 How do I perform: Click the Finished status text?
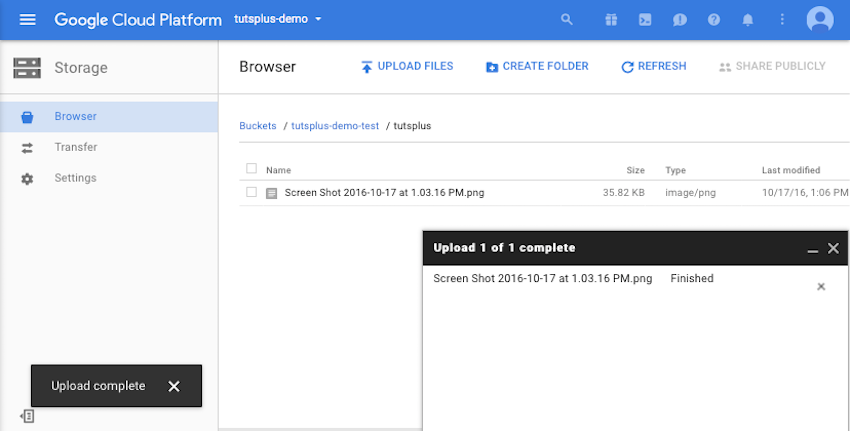(692, 279)
